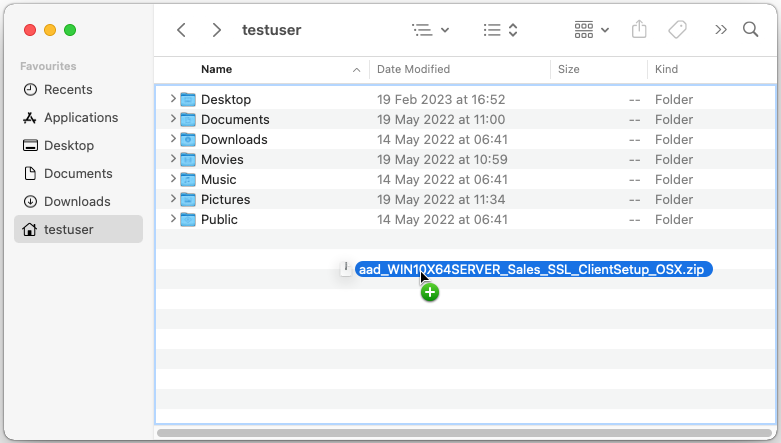The image size is (781, 443).
Task: Open the Share toolbar icon
Action: coord(640,30)
